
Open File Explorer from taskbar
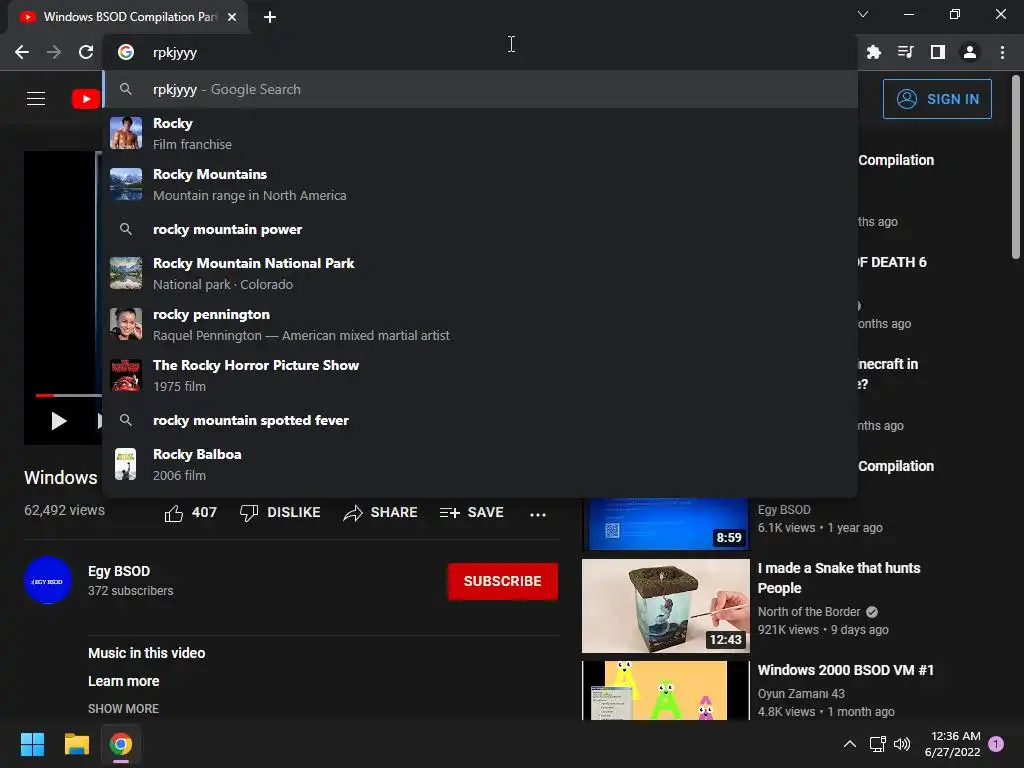coord(76,744)
